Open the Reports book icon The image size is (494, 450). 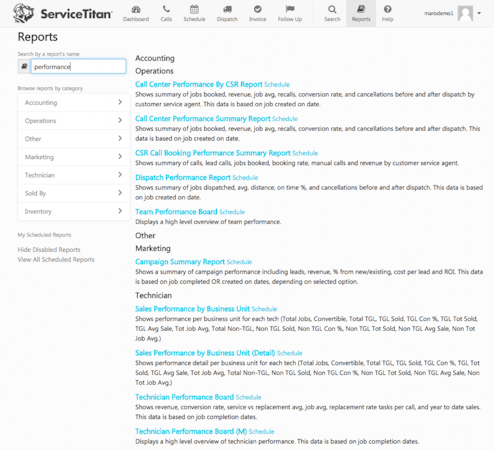[361, 9]
